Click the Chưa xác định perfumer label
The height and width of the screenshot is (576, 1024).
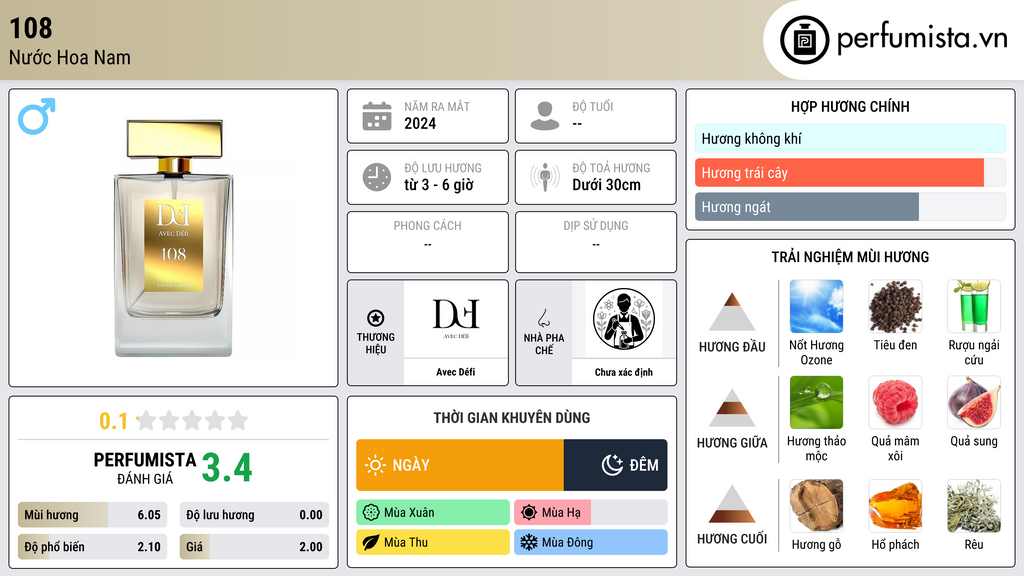pos(624,372)
